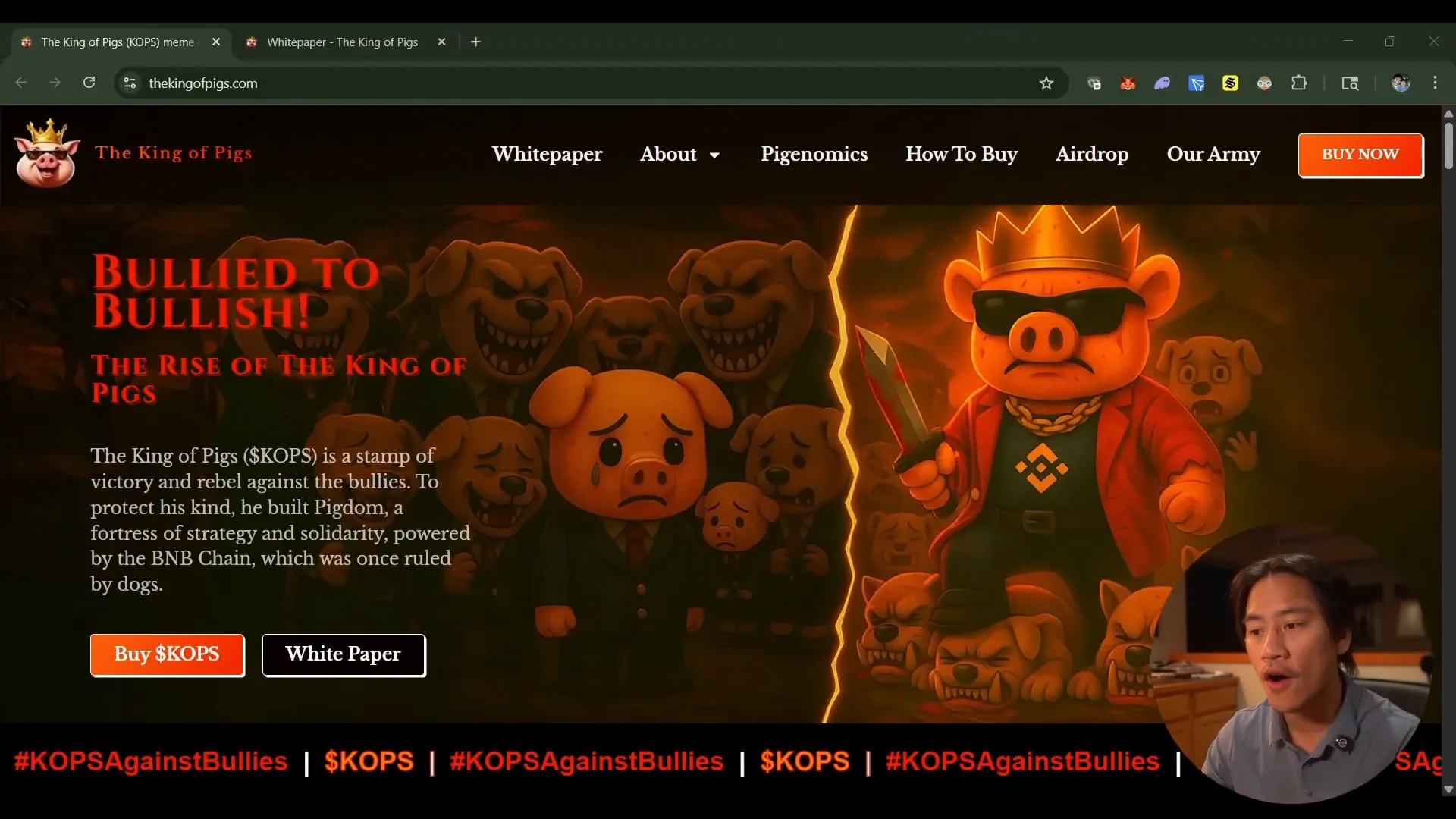Click the browser back arrow
The height and width of the screenshot is (819, 1456).
[21, 83]
